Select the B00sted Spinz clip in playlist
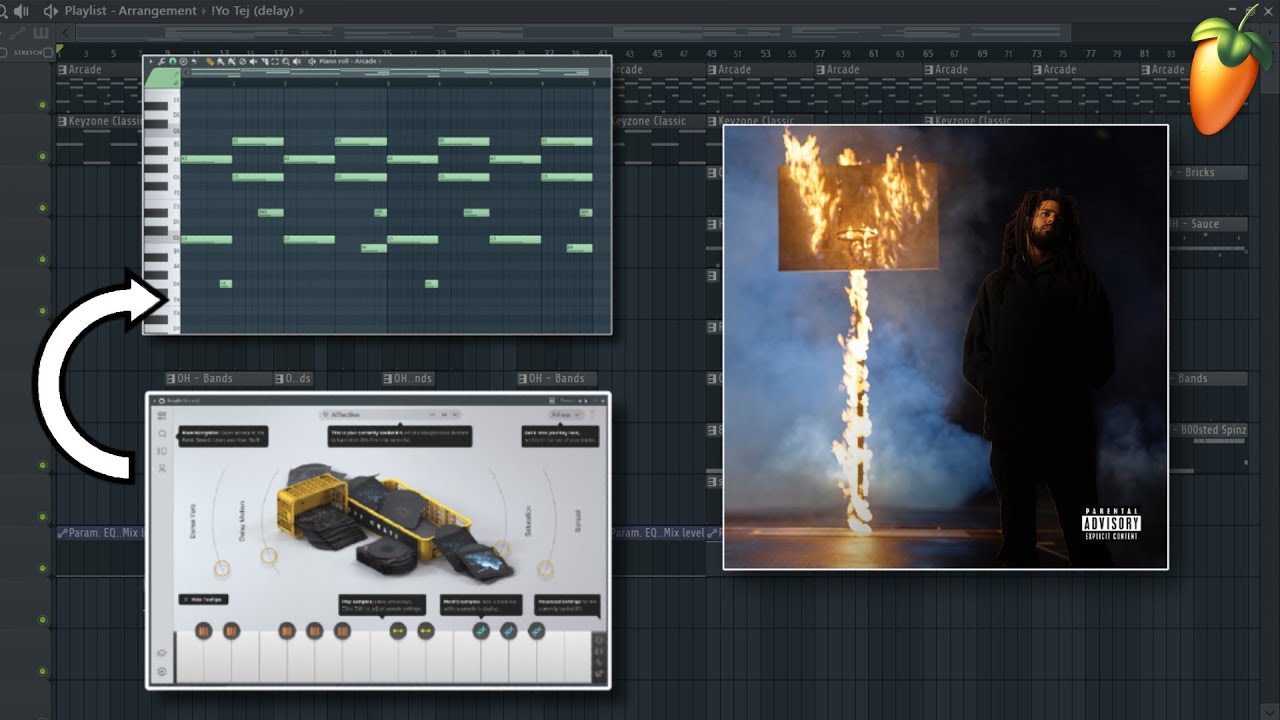 (1208, 430)
